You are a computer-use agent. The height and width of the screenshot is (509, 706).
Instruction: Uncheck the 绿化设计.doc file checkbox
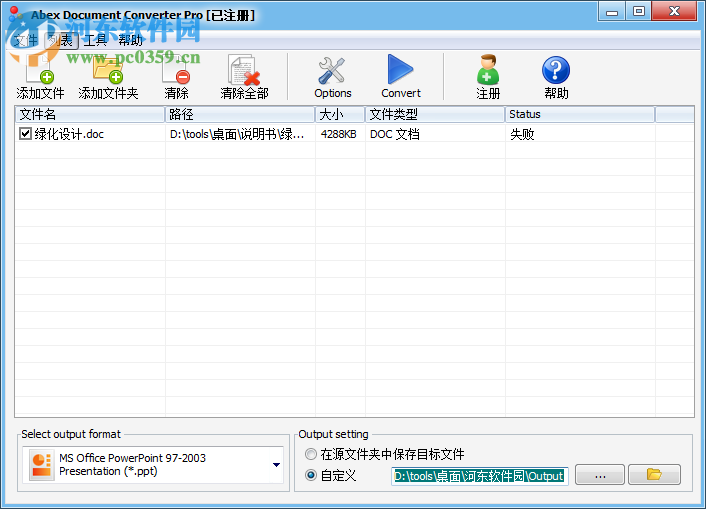pos(25,134)
